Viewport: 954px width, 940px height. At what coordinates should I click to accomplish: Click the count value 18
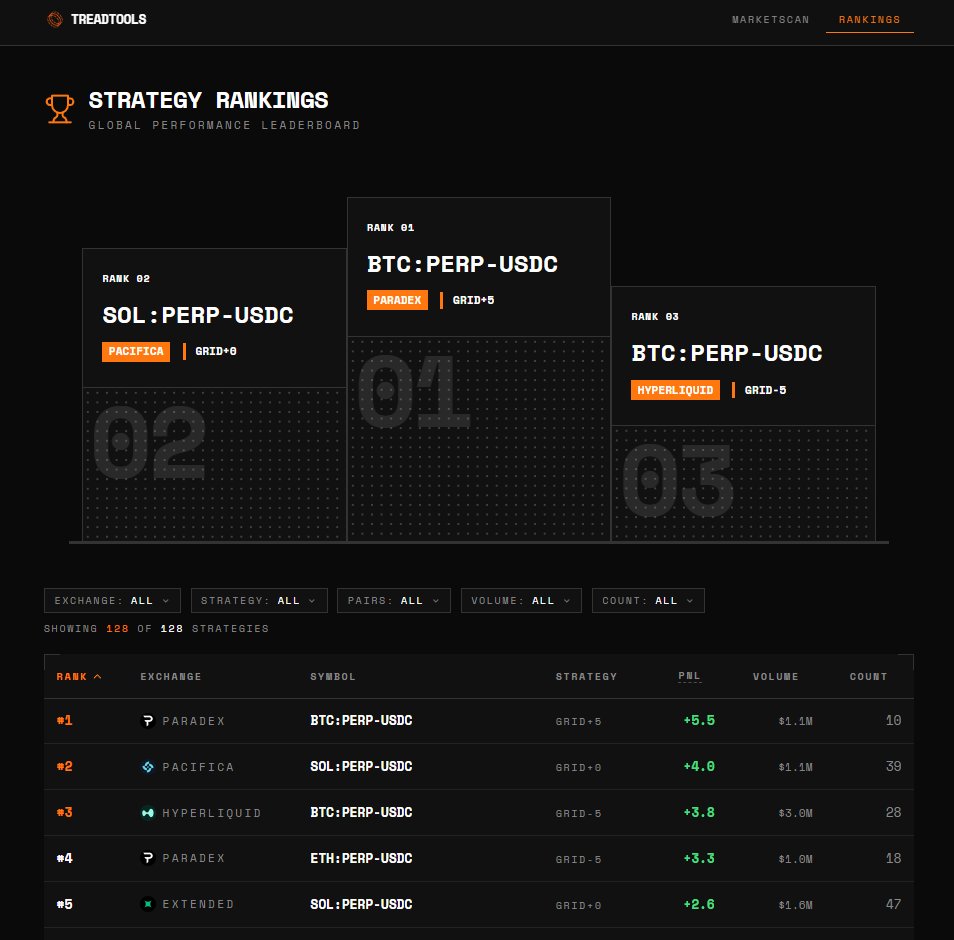pyautogui.click(x=893, y=858)
